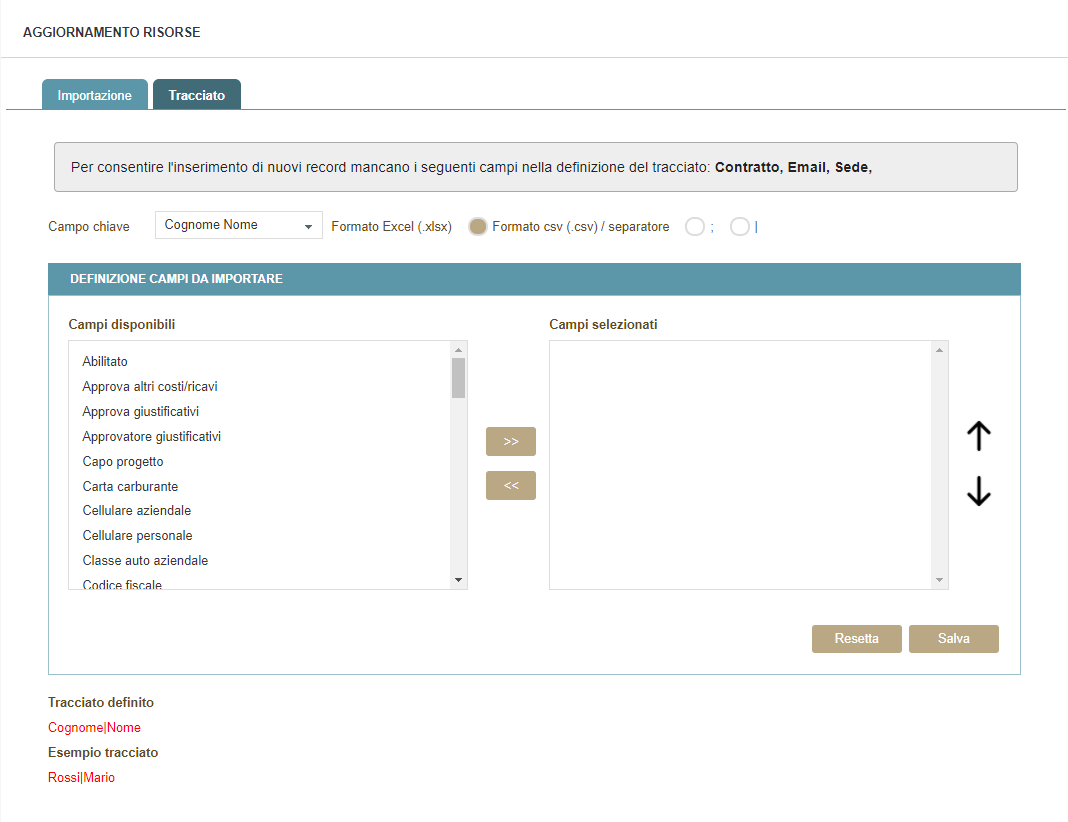Toggle the filled Excel/csv format radio
This screenshot has width=1068, height=822.
[x=478, y=227]
